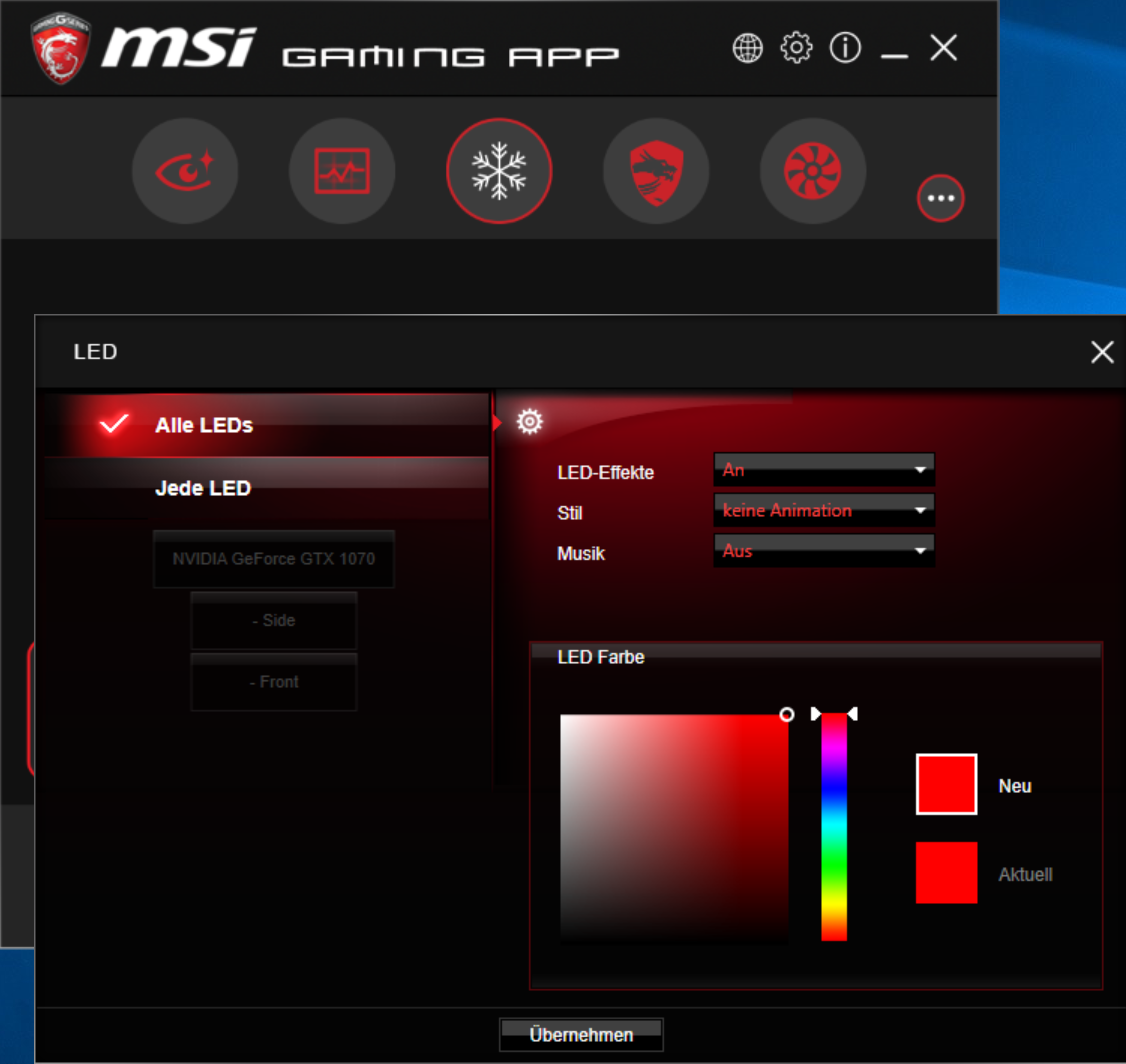Open the LED-Effekte dropdown
The image size is (1126, 1064).
point(824,470)
